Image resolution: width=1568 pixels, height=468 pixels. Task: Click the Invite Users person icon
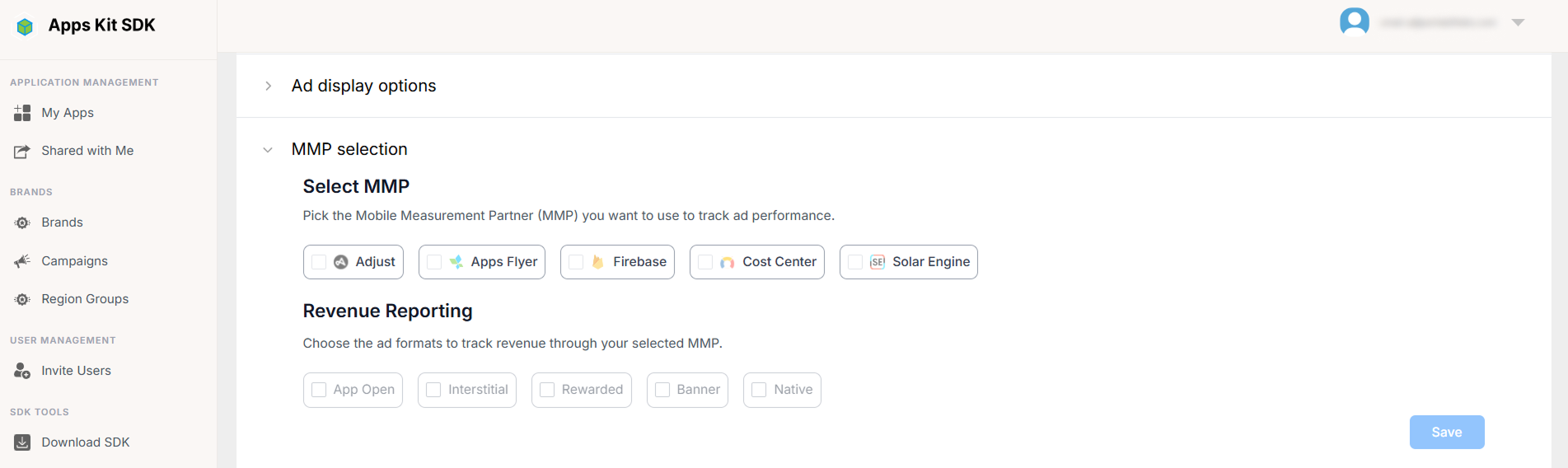(22, 371)
